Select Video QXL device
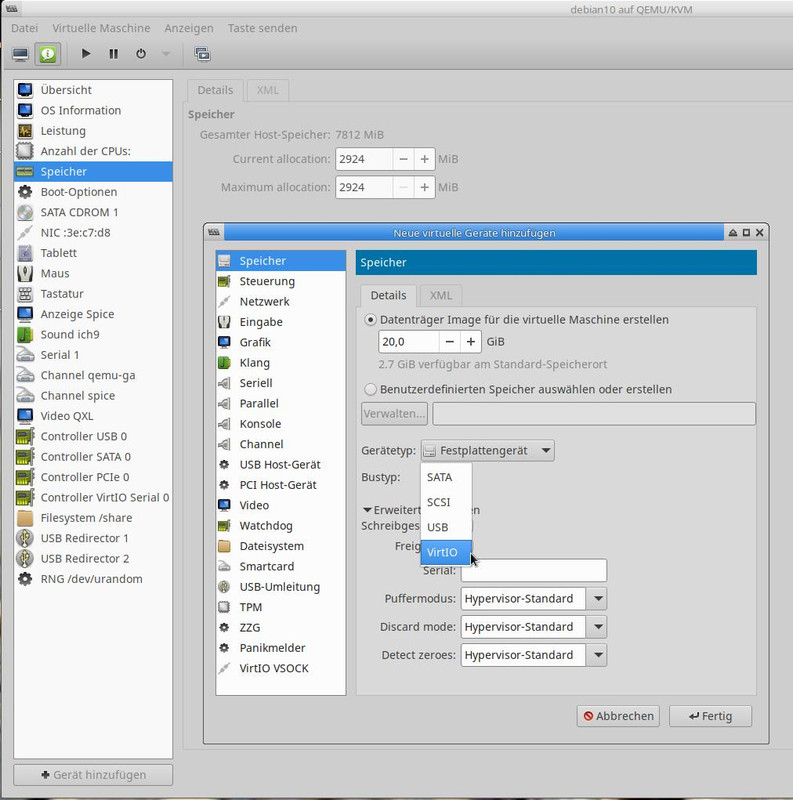This screenshot has height=800, width=793. coord(93,416)
